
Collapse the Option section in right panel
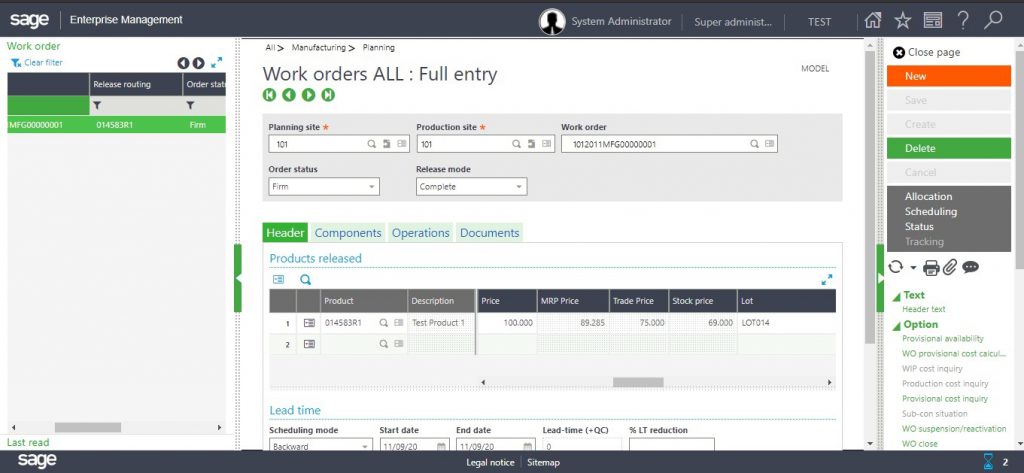click(896, 326)
